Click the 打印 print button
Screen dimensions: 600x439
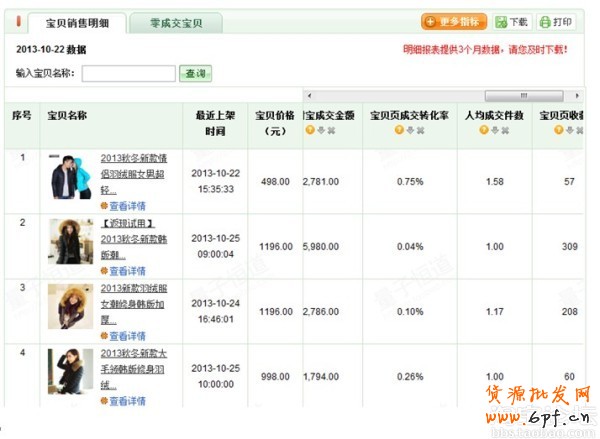coord(557,21)
